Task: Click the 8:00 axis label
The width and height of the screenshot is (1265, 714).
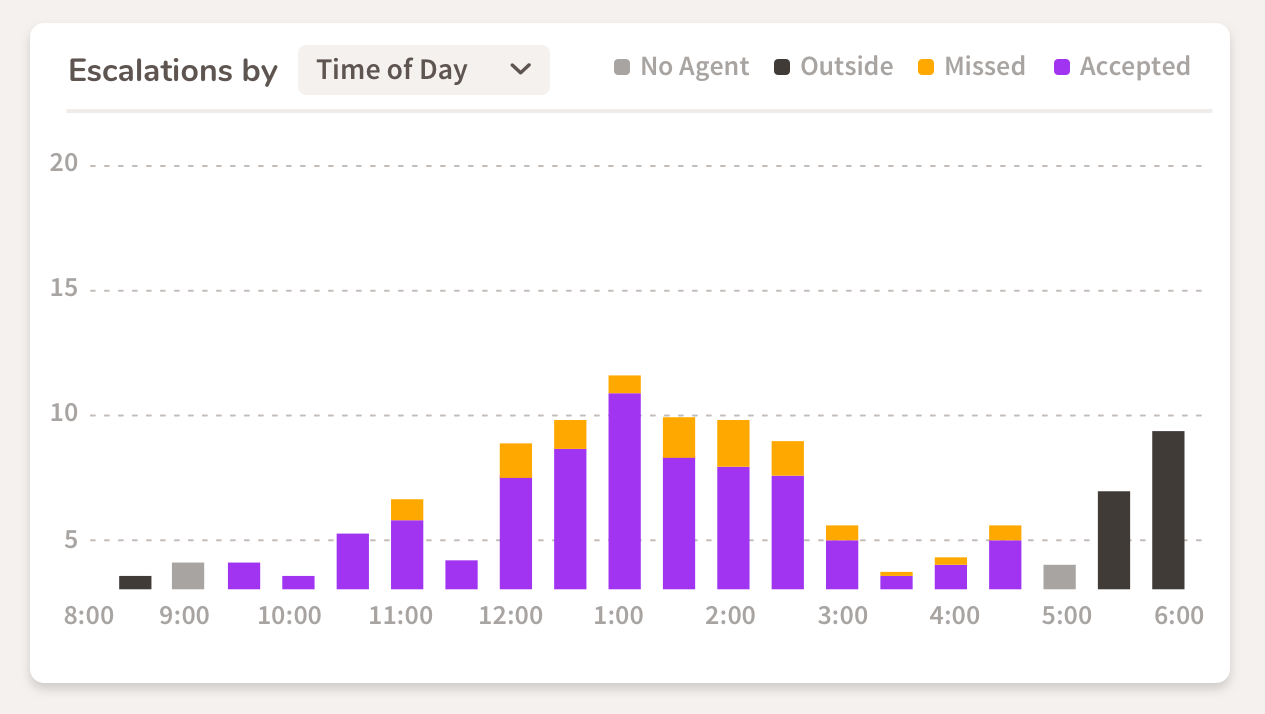Action: pos(89,616)
